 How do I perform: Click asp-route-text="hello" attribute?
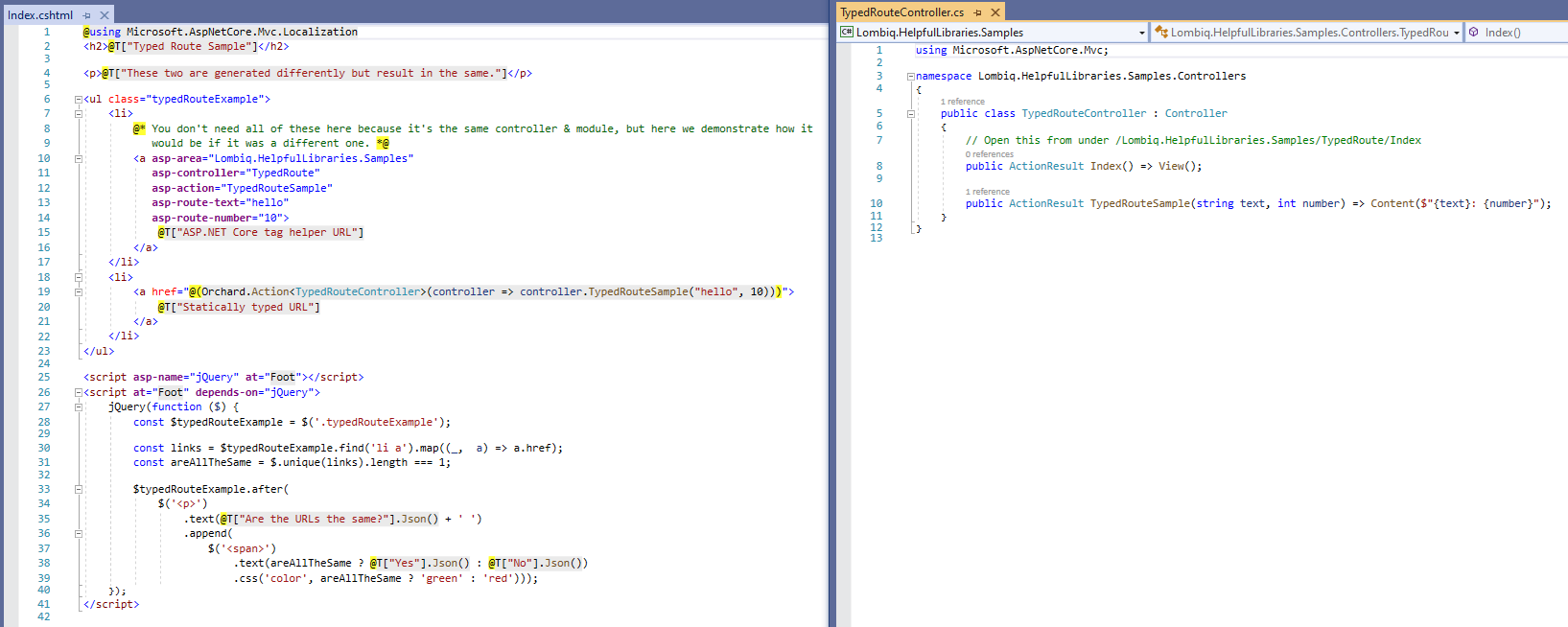coord(220,202)
